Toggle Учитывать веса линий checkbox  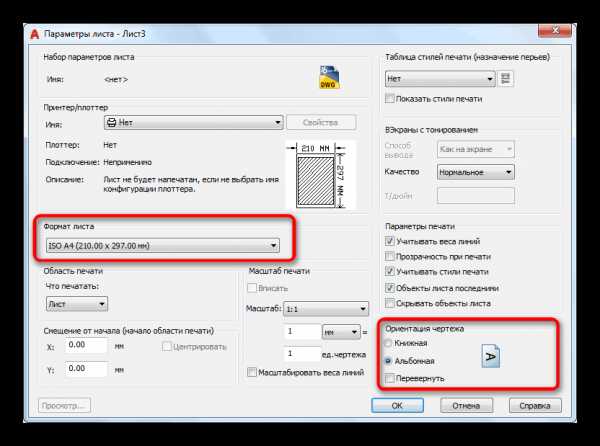(390, 241)
